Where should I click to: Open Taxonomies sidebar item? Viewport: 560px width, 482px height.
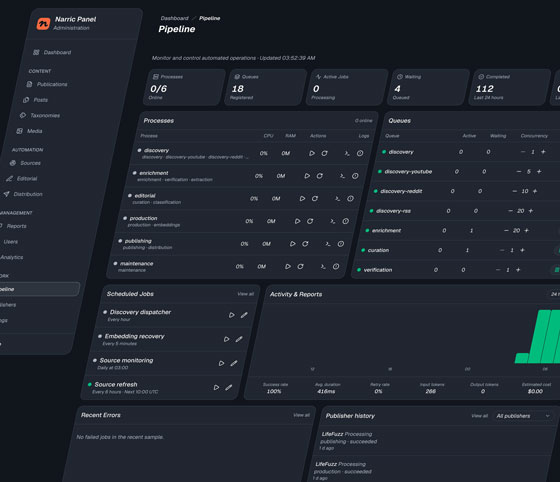click(x=40, y=115)
